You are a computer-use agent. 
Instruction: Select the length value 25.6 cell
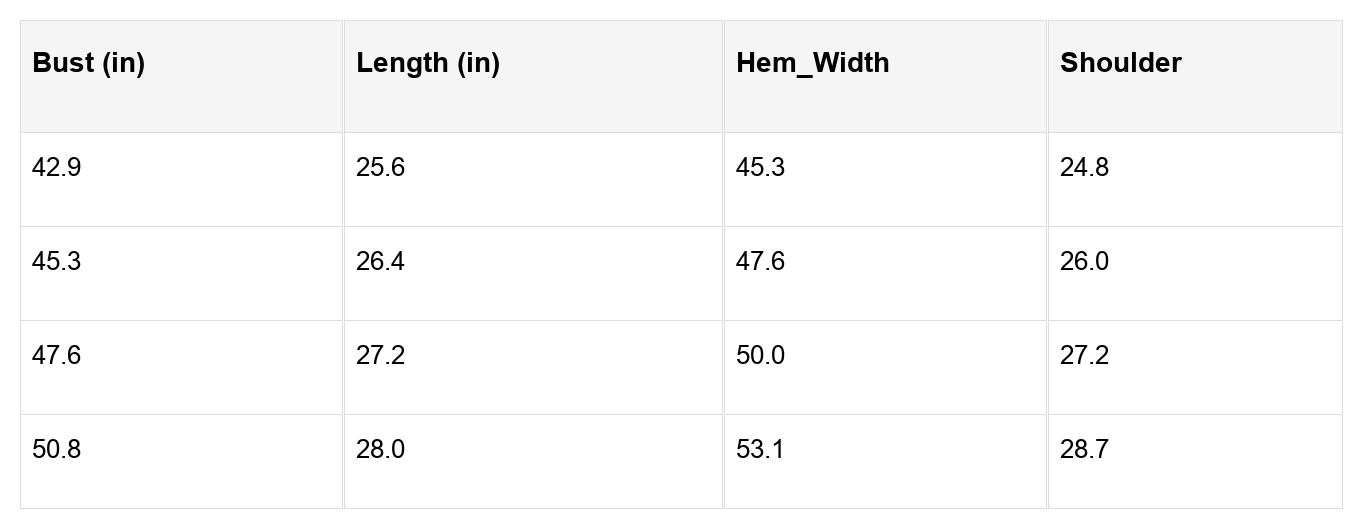point(381,168)
